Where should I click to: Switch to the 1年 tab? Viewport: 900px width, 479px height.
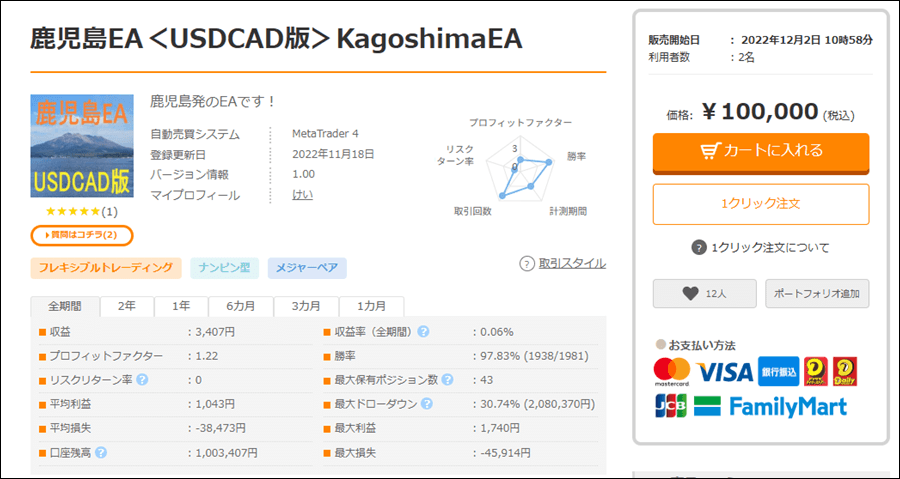(x=181, y=306)
